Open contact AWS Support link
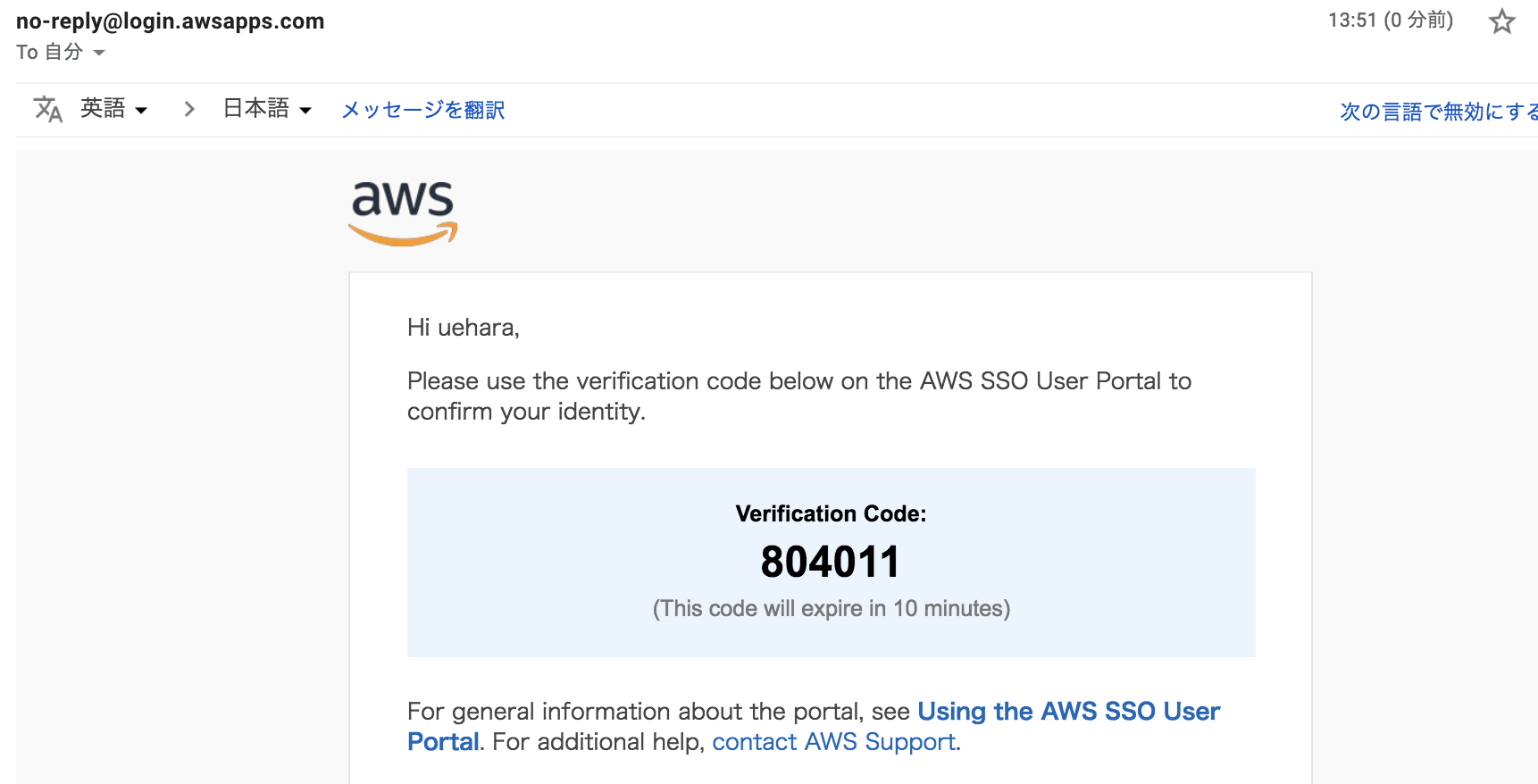Viewport: 1538px width, 784px height. pos(834,742)
